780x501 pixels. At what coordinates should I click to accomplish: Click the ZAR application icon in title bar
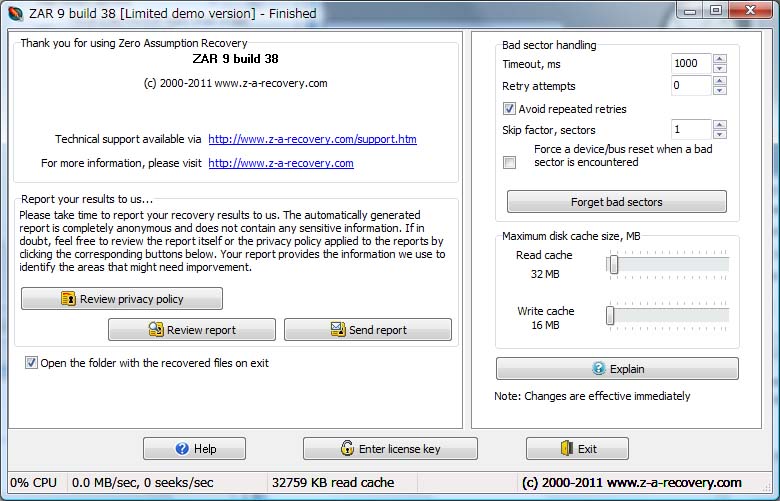click(16, 13)
